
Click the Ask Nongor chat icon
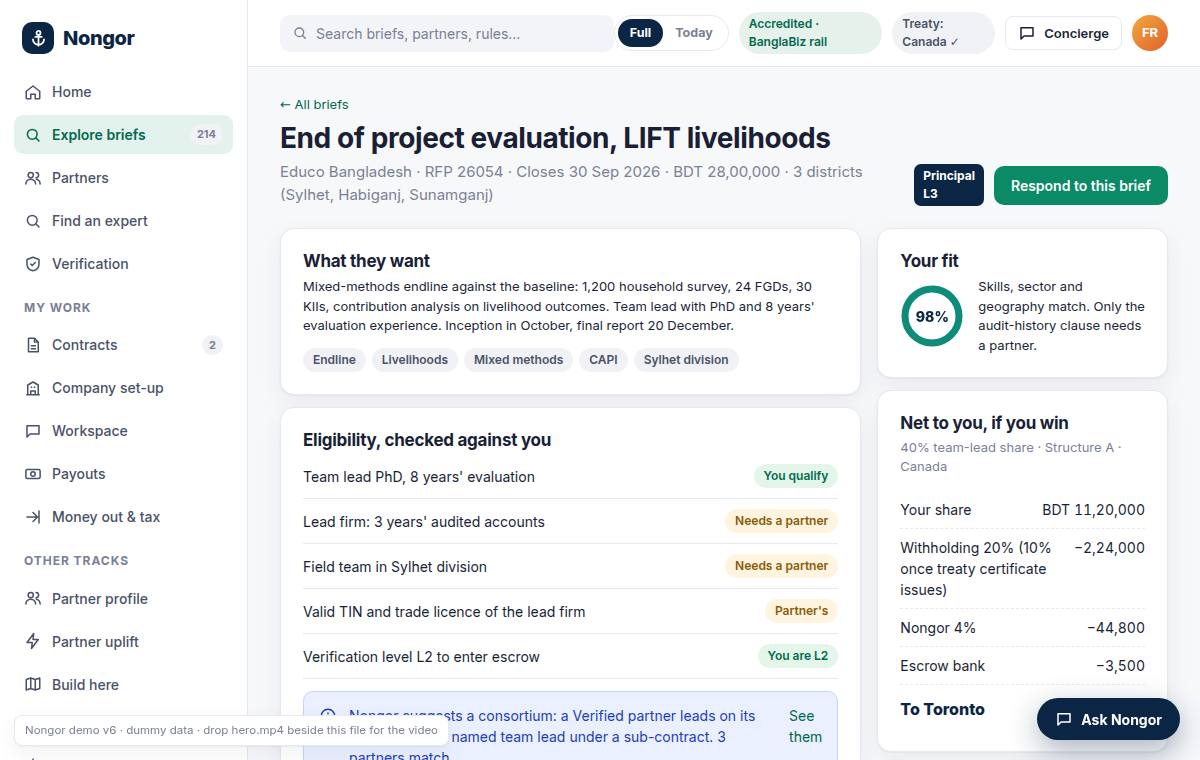[x=1064, y=719]
